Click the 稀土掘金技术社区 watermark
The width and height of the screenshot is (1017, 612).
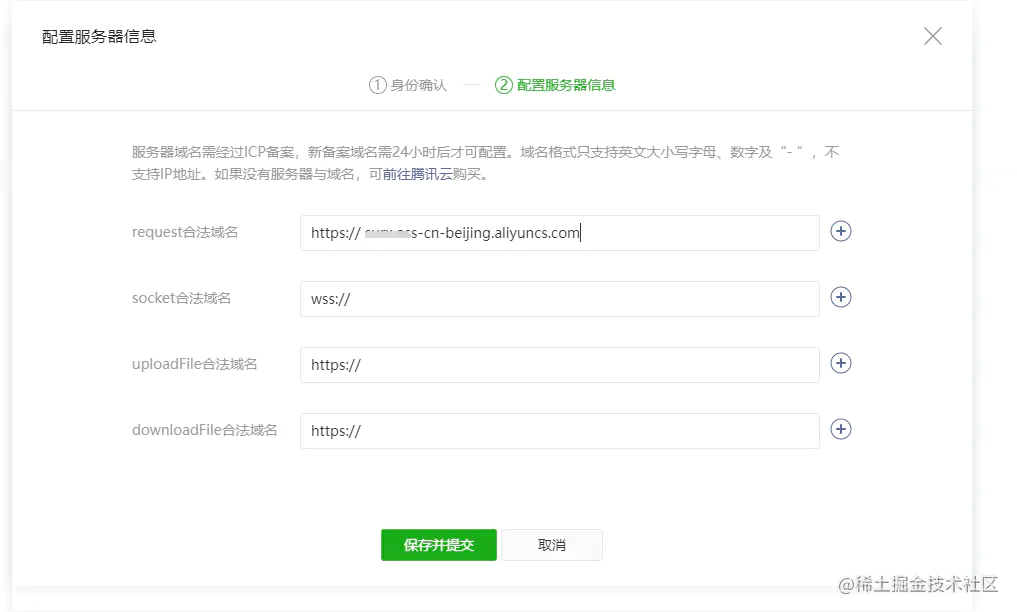pyautogui.click(x=918, y=583)
